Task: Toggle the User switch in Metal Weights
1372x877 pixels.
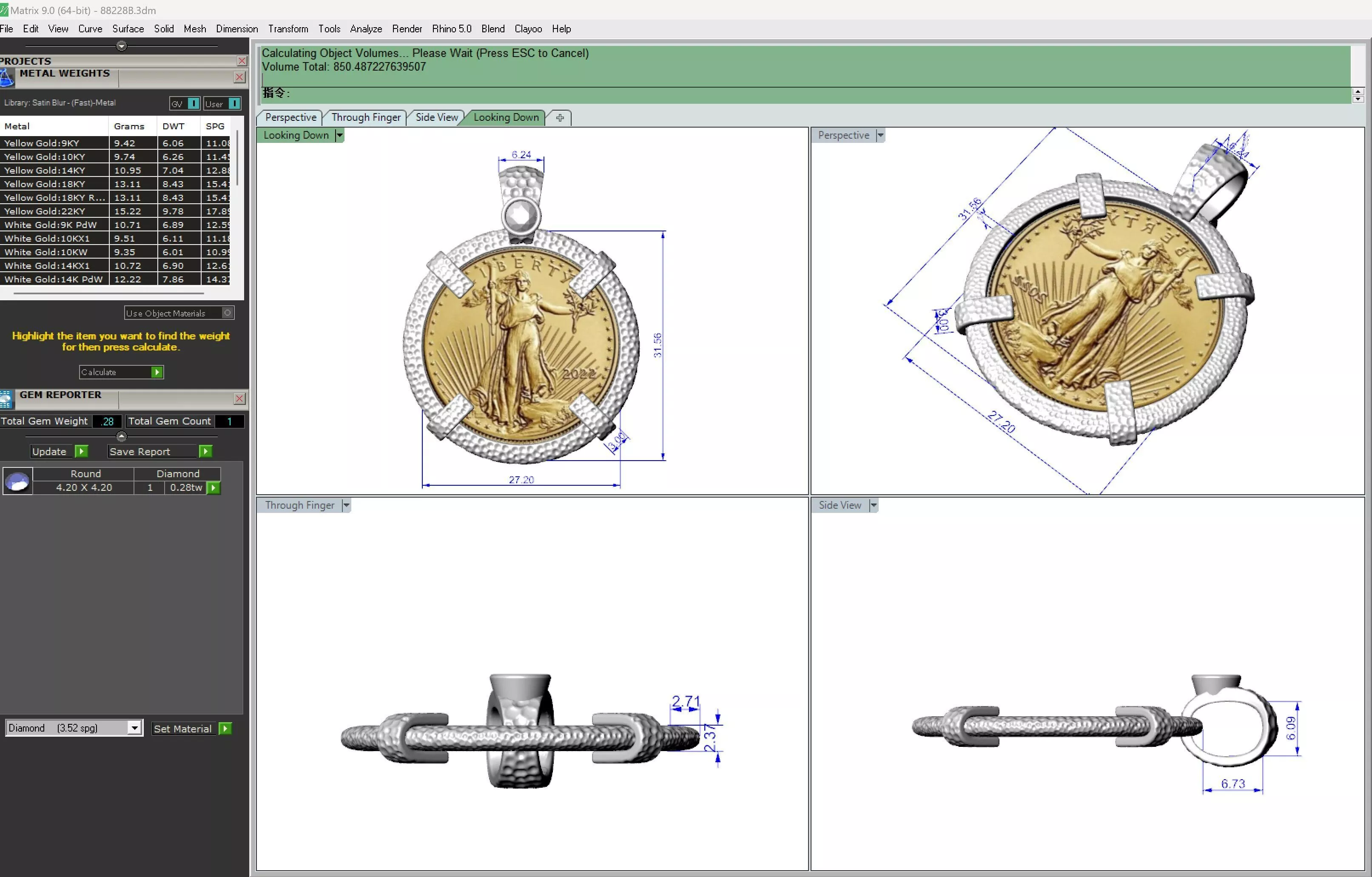Action: (x=234, y=104)
